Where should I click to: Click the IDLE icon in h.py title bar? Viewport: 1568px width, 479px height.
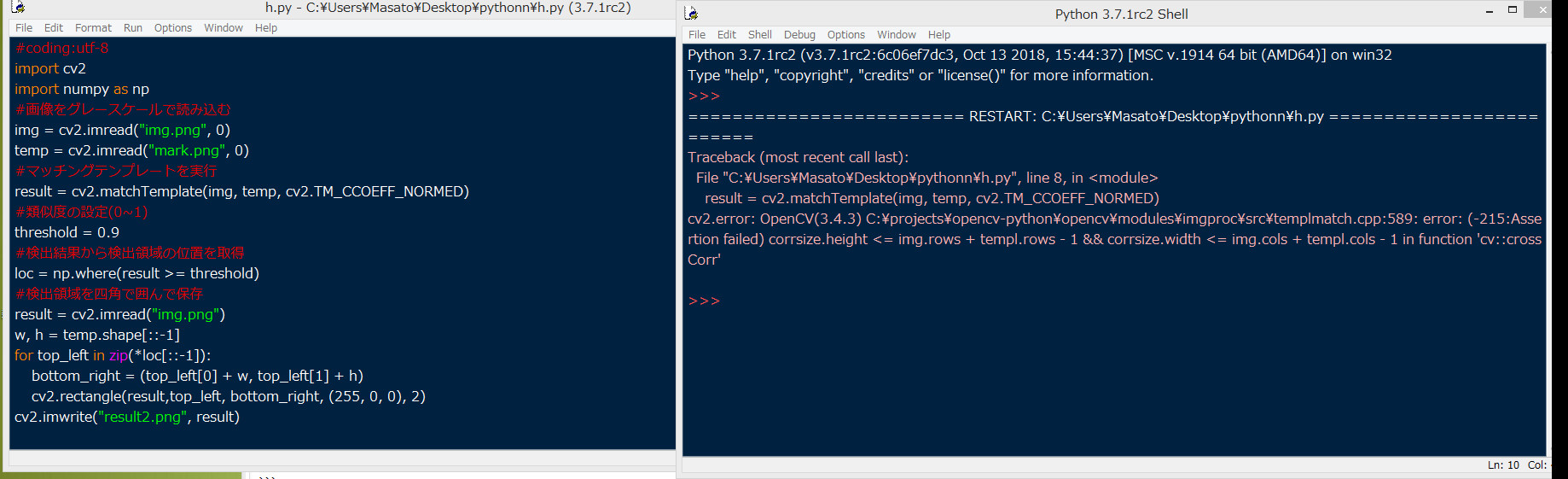click(x=18, y=8)
